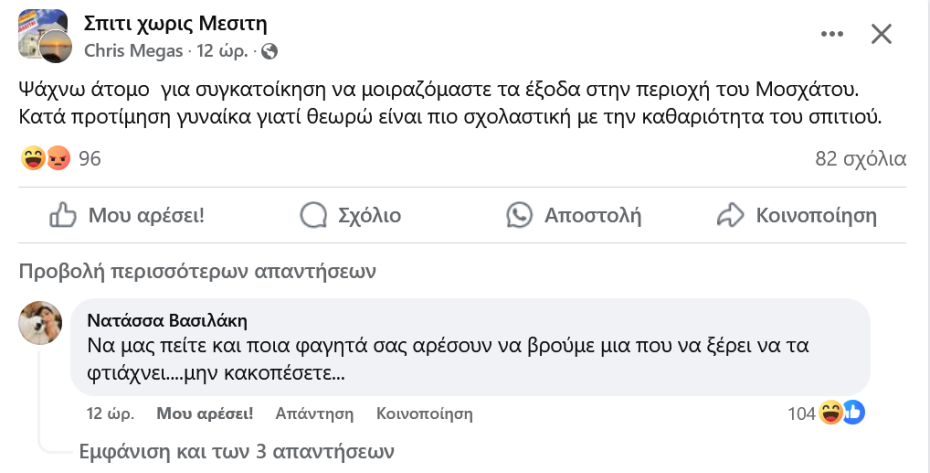Click the thumbs-up Like icon on post
930x473 pixels.
pos(63,215)
